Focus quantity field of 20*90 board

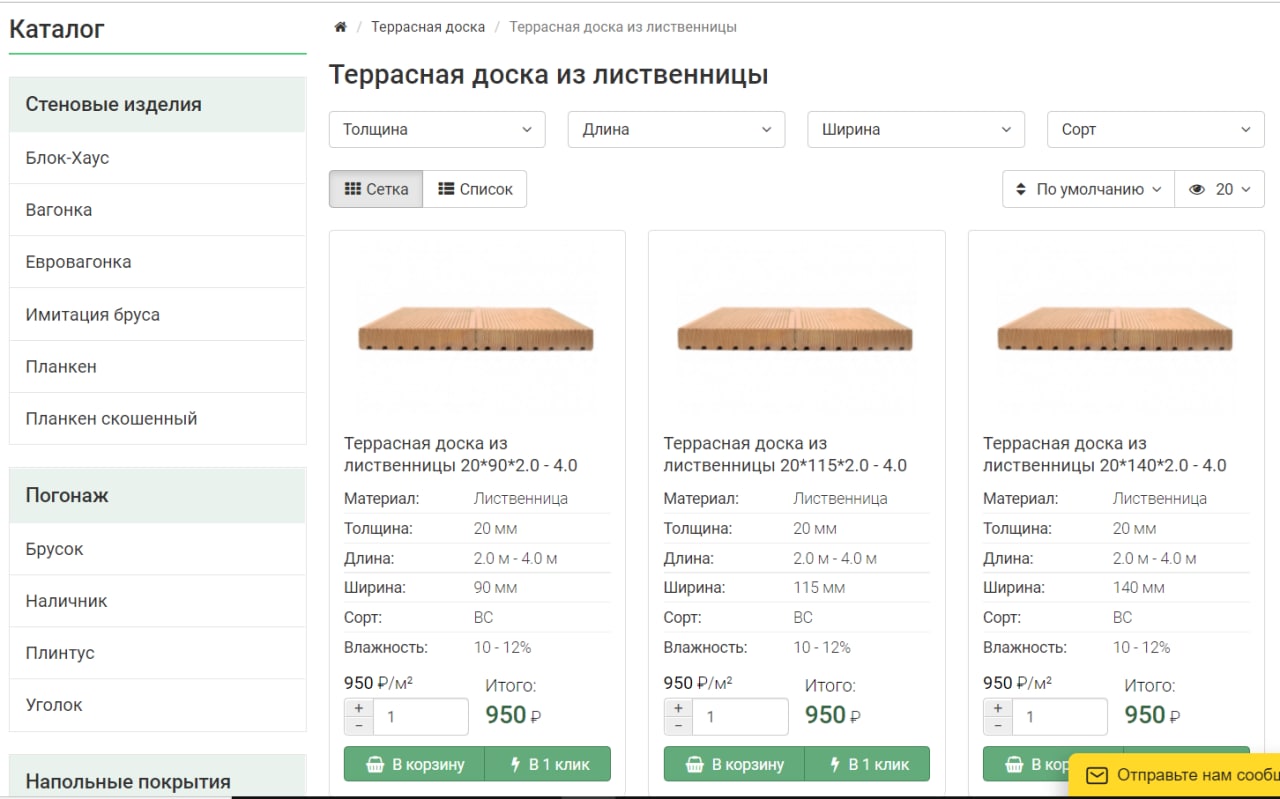[420, 717]
